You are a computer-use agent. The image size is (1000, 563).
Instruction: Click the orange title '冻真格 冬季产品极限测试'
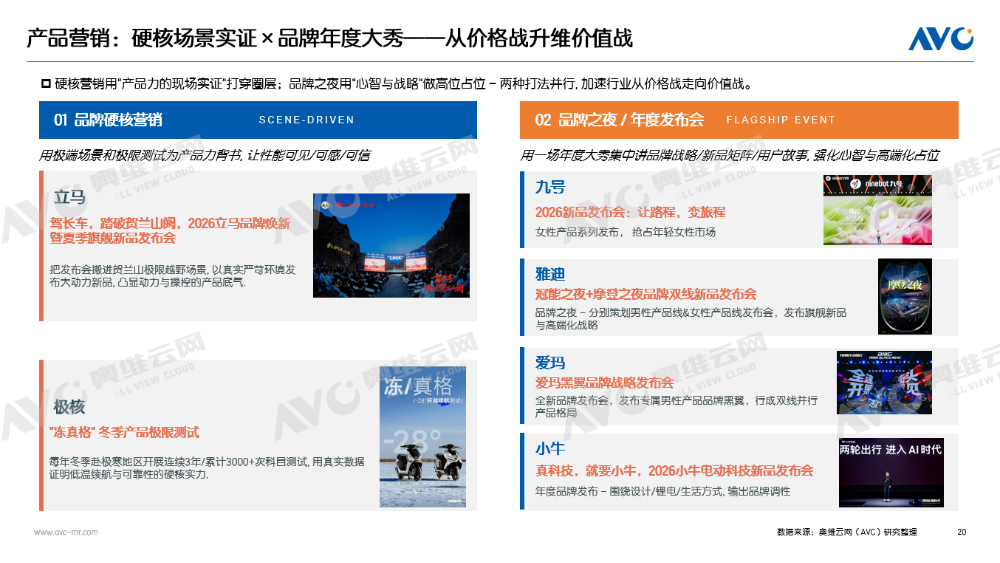click(x=124, y=432)
